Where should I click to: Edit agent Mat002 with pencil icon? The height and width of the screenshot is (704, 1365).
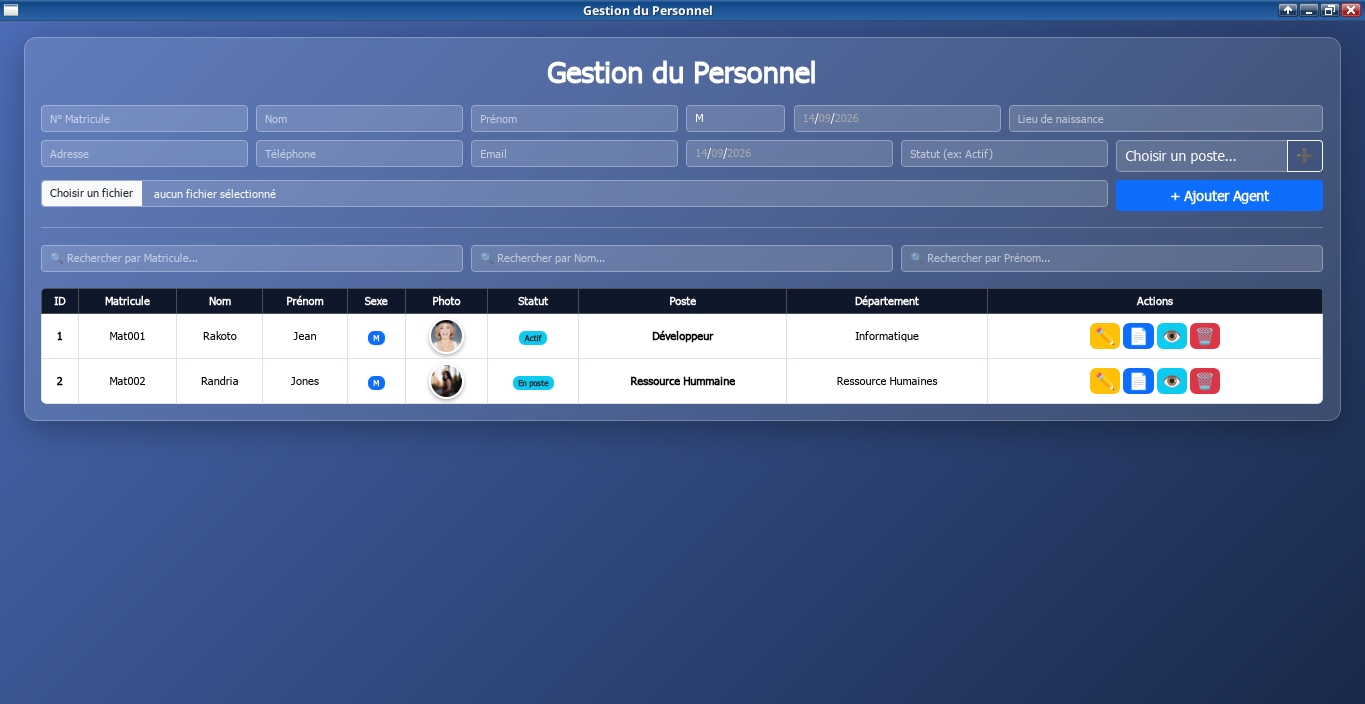click(x=1104, y=381)
